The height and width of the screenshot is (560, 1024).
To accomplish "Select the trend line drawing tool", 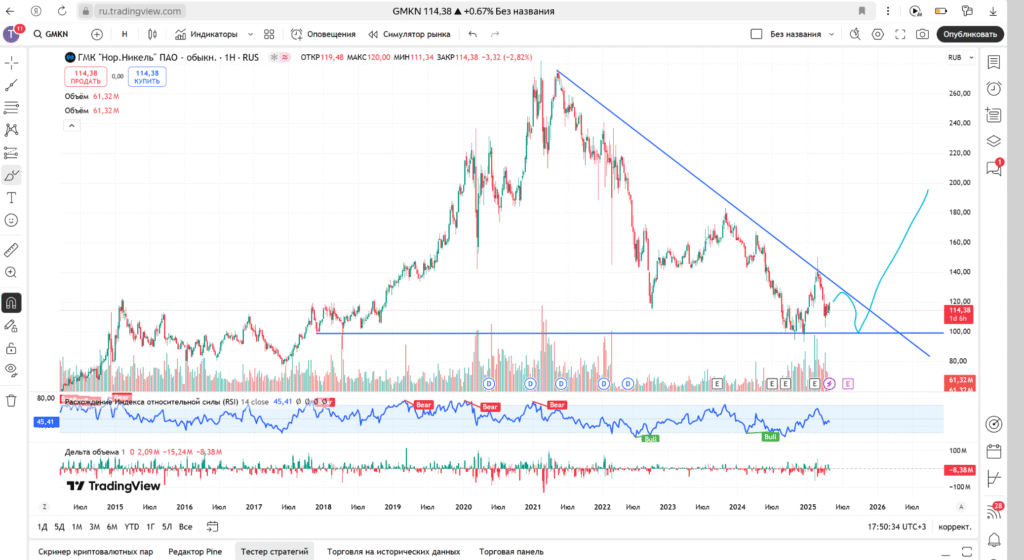I will click(x=11, y=86).
